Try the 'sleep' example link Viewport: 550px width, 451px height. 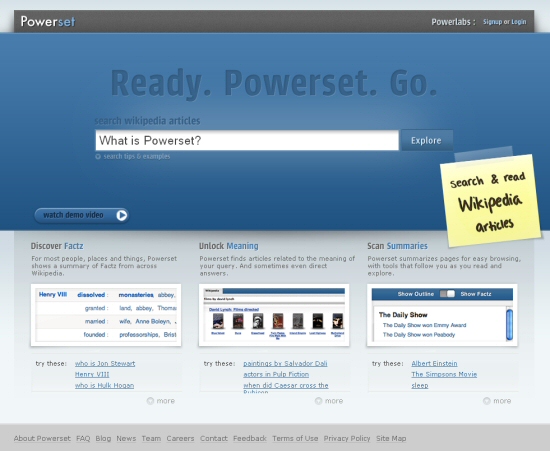420,385
